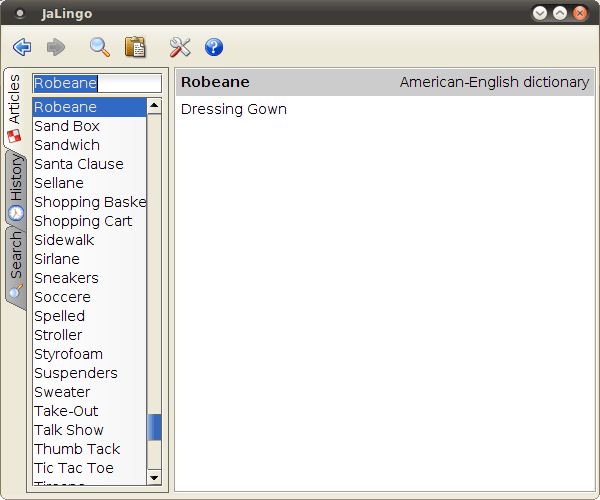Screen dimensions: 600x500
Task: Select 'Santa Clause' entry in list
Action: (x=79, y=164)
